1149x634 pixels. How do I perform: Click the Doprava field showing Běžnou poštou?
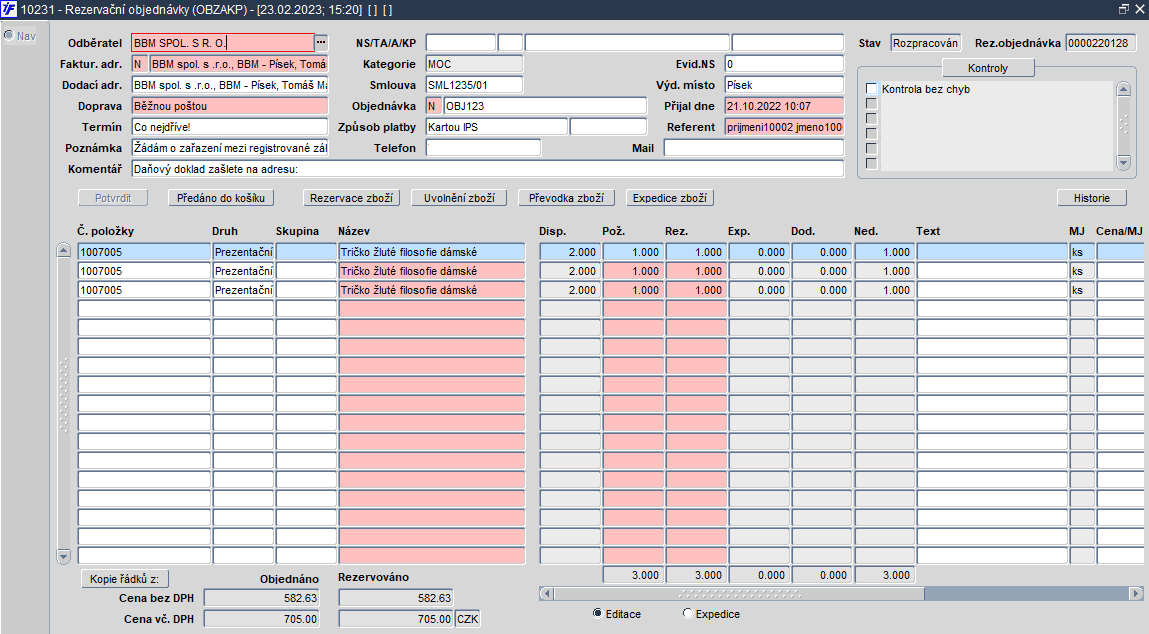230,106
